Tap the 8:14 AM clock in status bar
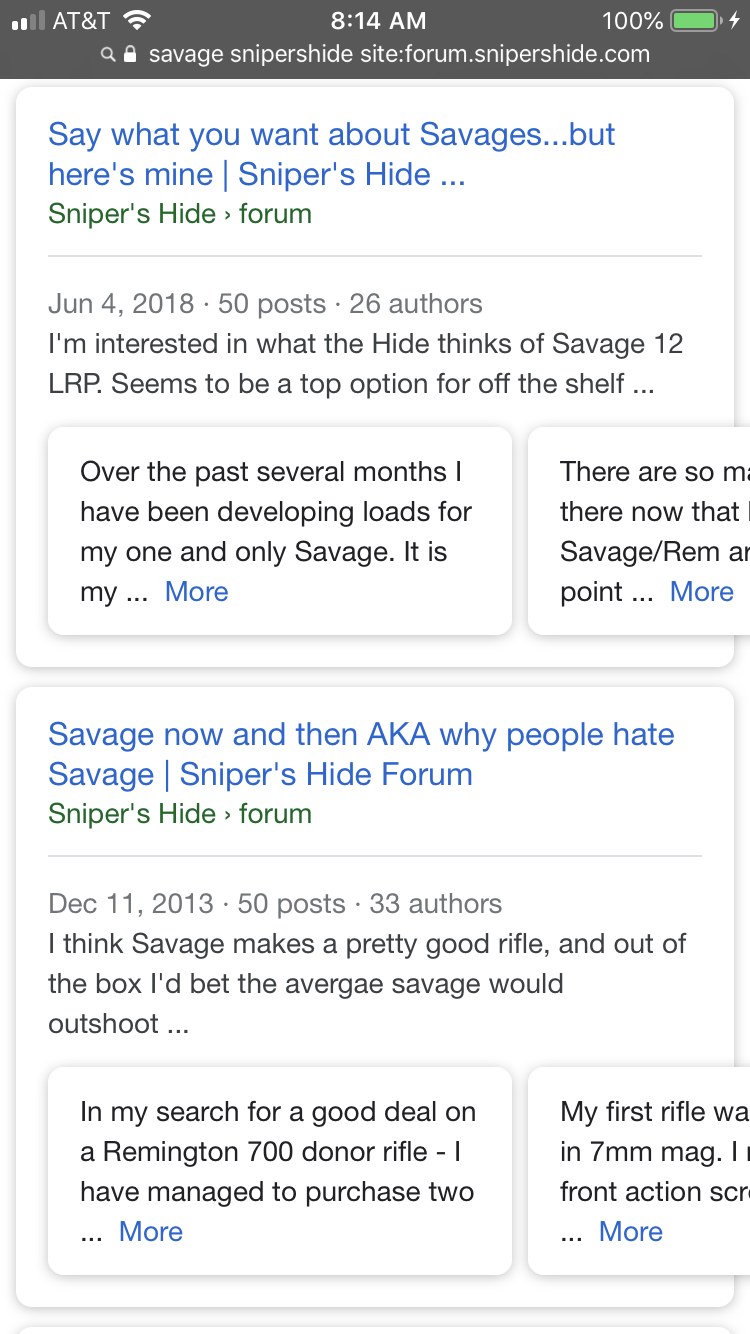Viewport: 750px width, 1334px height. (378, 20)
